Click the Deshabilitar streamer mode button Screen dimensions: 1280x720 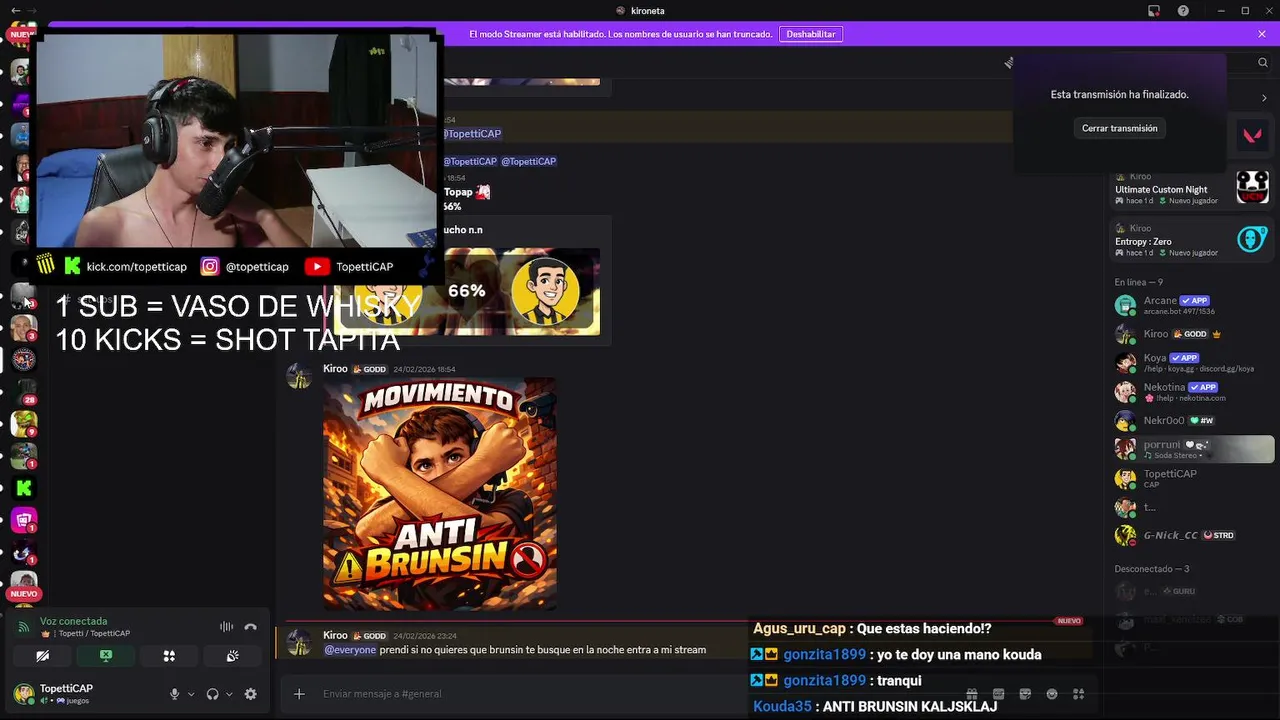[x=810, y=34]
